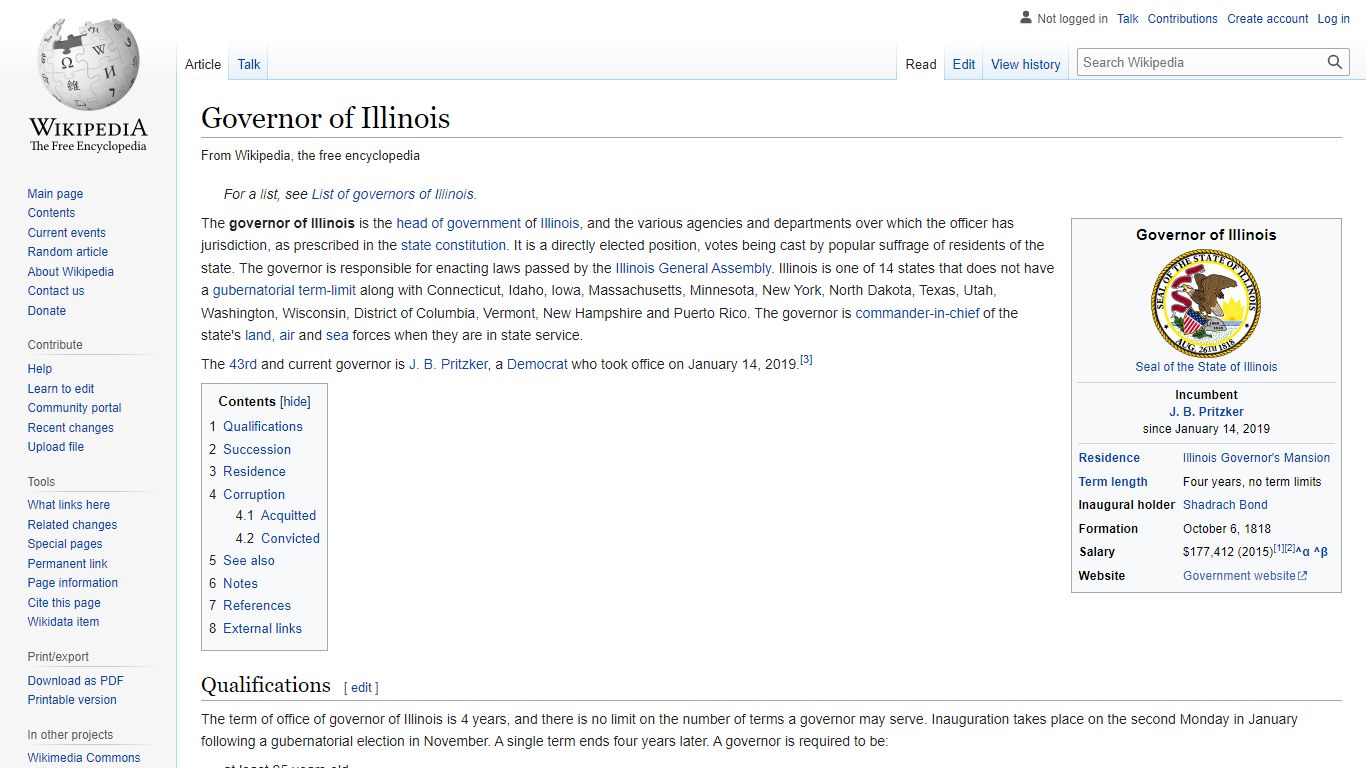Open commander-in-chief link

coord(917,314)
